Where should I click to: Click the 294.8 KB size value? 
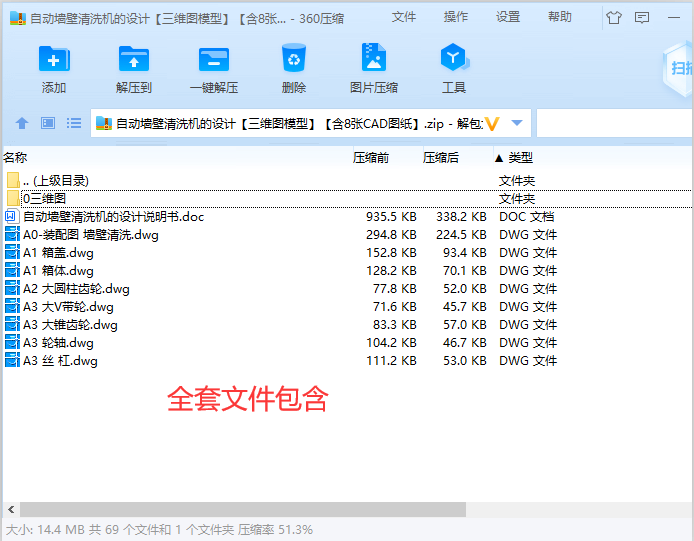[391, 235]
